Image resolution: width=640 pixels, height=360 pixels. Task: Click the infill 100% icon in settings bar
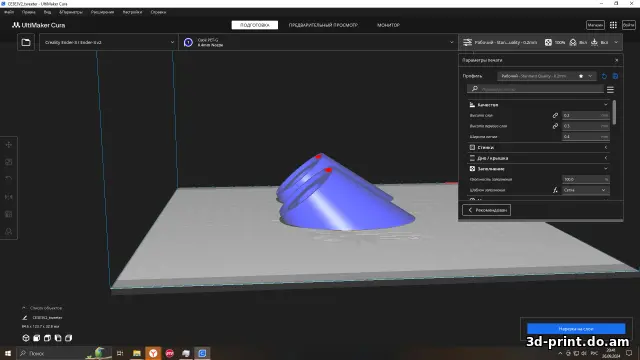(548, 42)
